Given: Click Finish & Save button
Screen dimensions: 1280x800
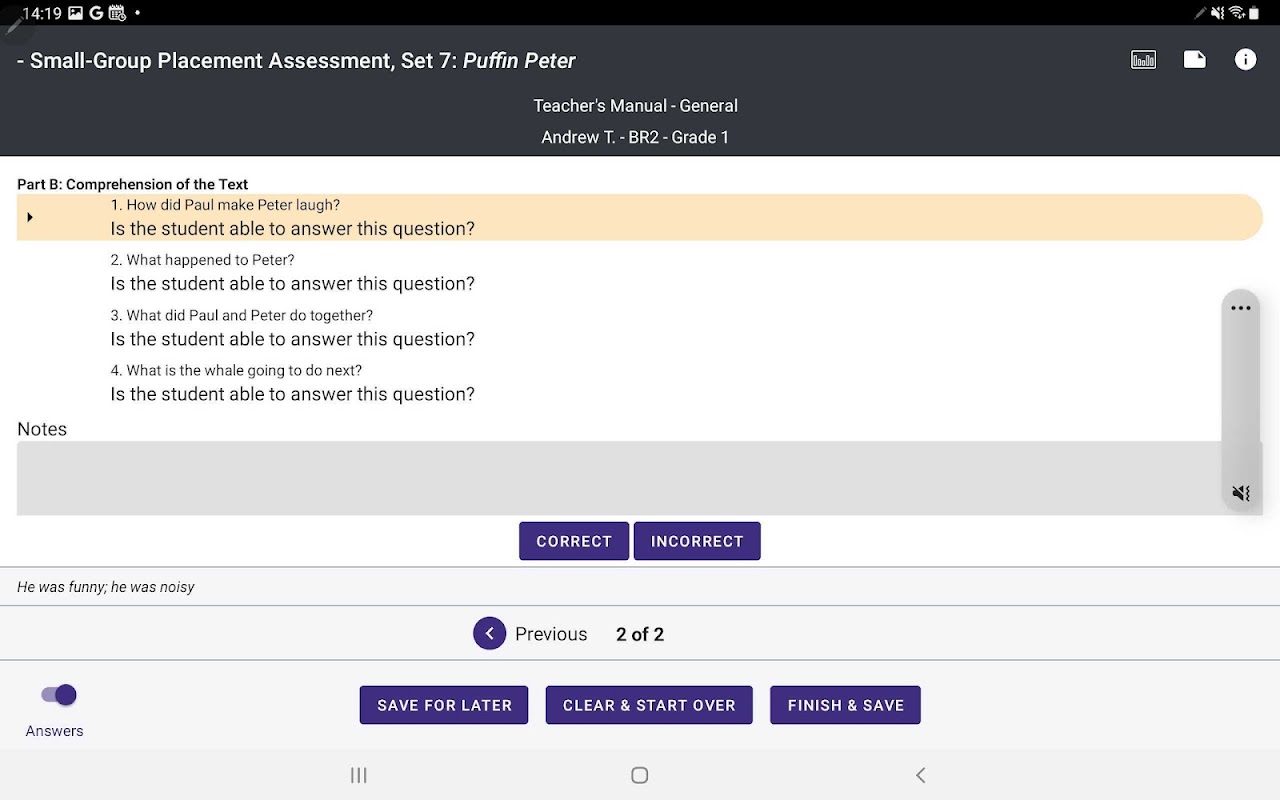Looking at the screenshot, I should [x=845, y=705].
